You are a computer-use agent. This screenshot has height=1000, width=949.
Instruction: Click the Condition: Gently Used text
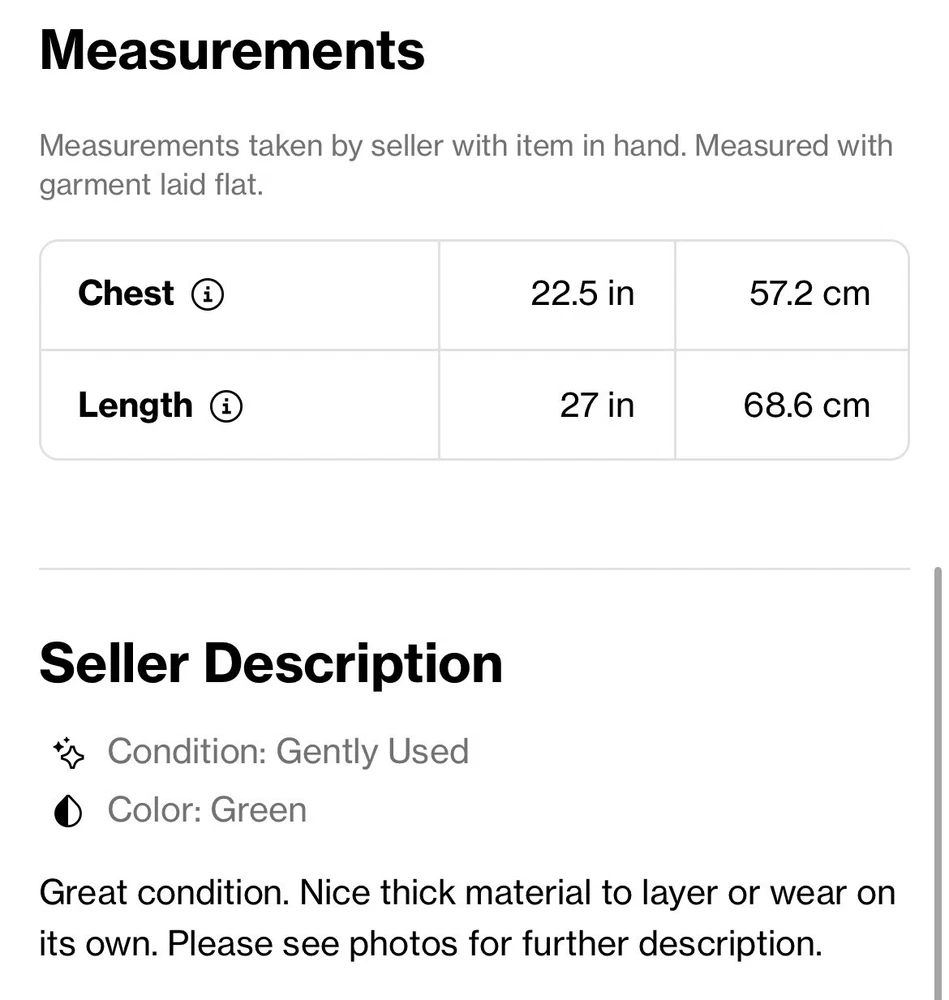point(288,752)
